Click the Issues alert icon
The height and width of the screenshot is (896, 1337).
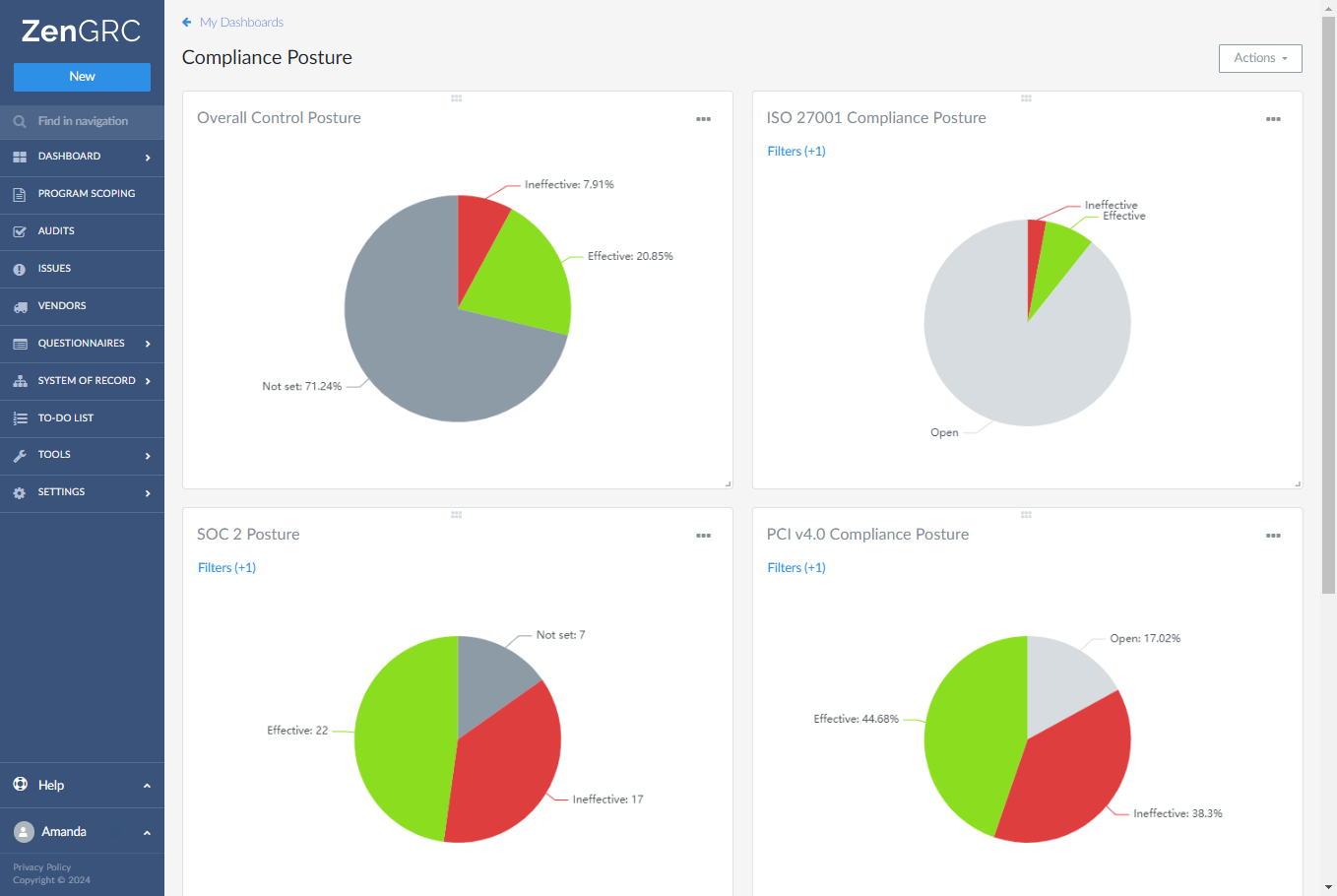20,269
